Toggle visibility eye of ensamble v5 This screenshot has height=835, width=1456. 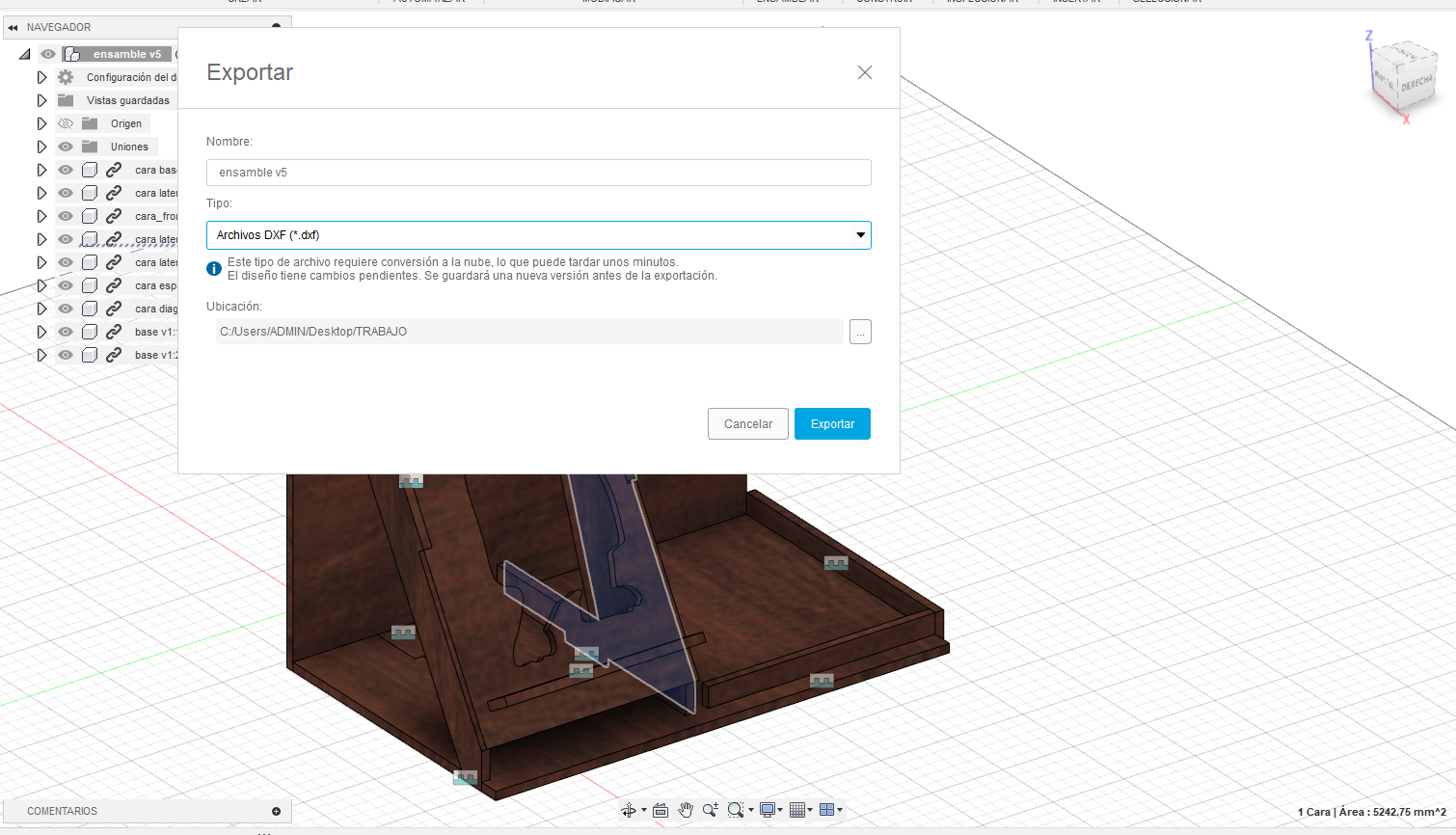48,54
